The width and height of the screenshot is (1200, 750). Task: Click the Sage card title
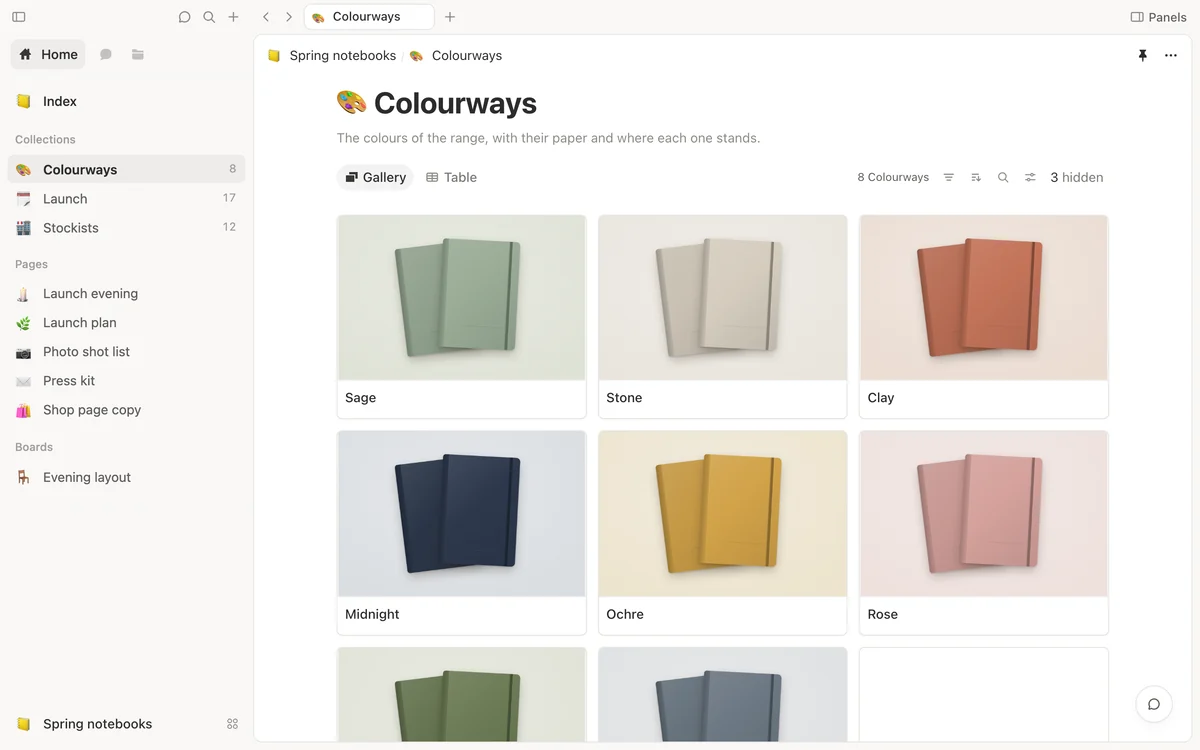[361, 398]
